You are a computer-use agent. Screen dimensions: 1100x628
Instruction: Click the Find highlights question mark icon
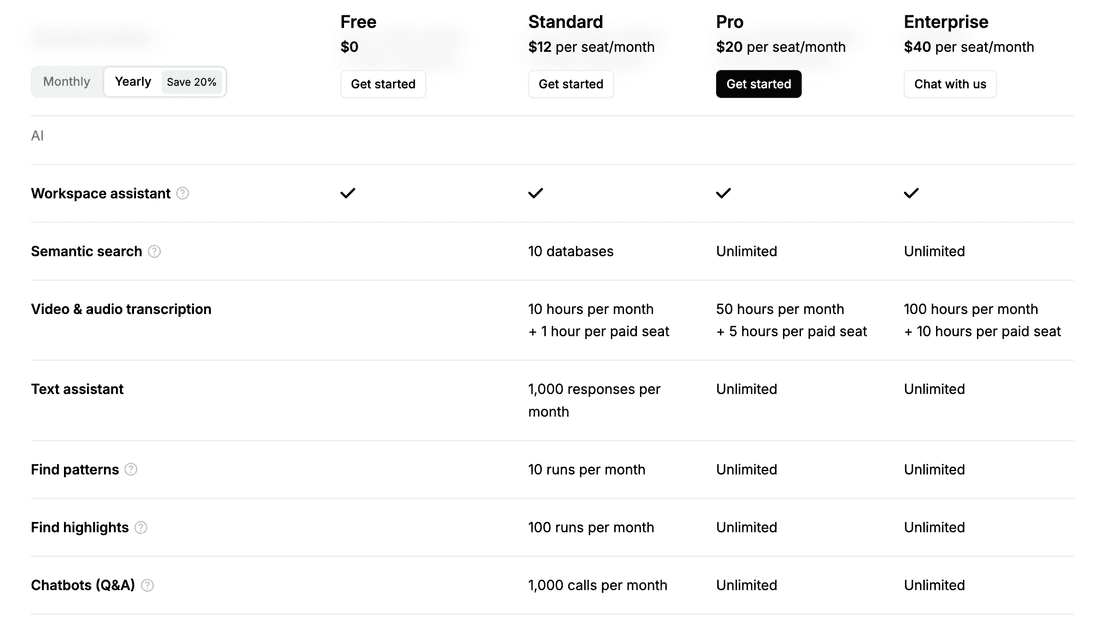(141, 528)
